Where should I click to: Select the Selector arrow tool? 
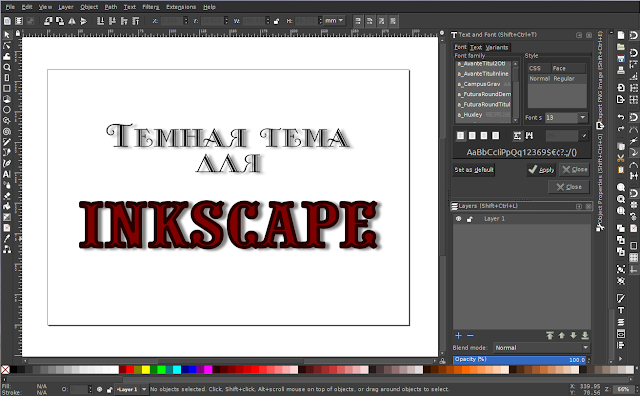[7, 35]
